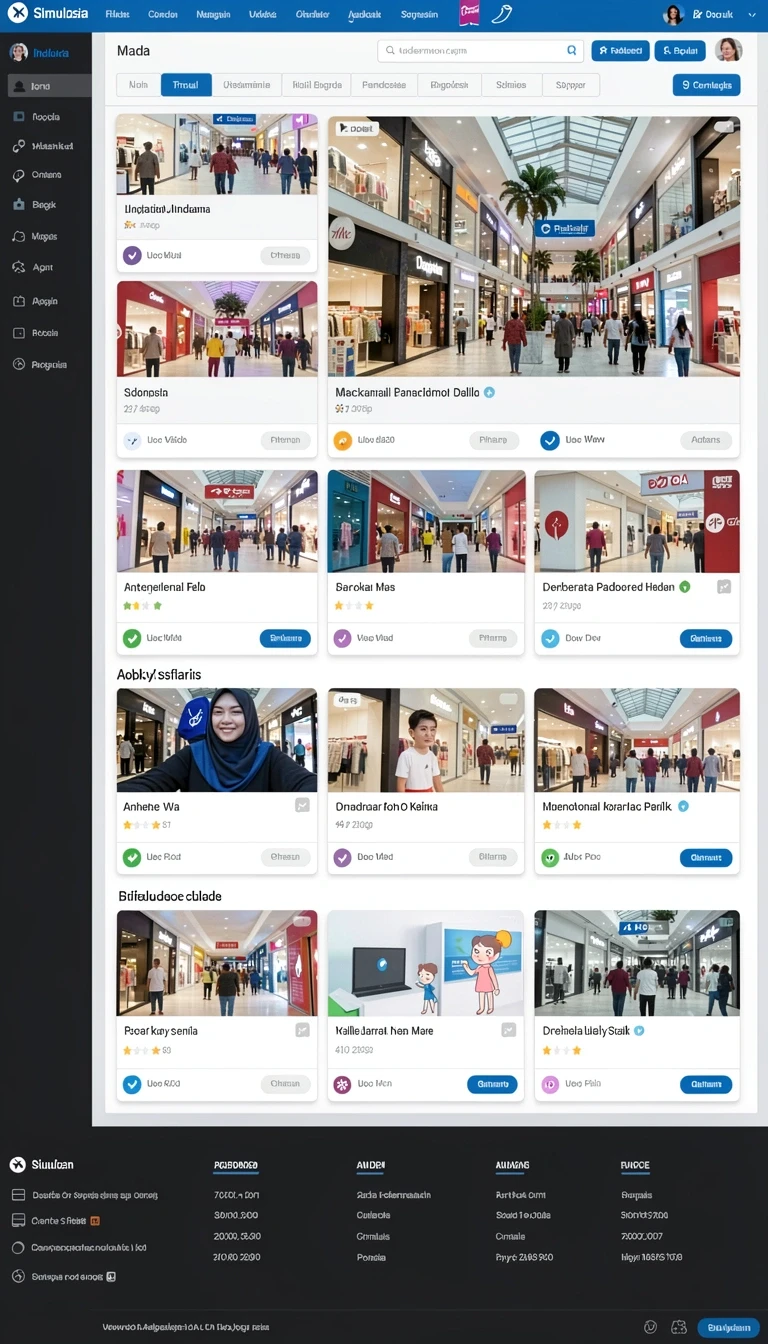Image resolution: width=768 pixels, height=1344 pixels.
Task: Click green check icon on Antengellenal Felo card
Action: click(132, 638)
